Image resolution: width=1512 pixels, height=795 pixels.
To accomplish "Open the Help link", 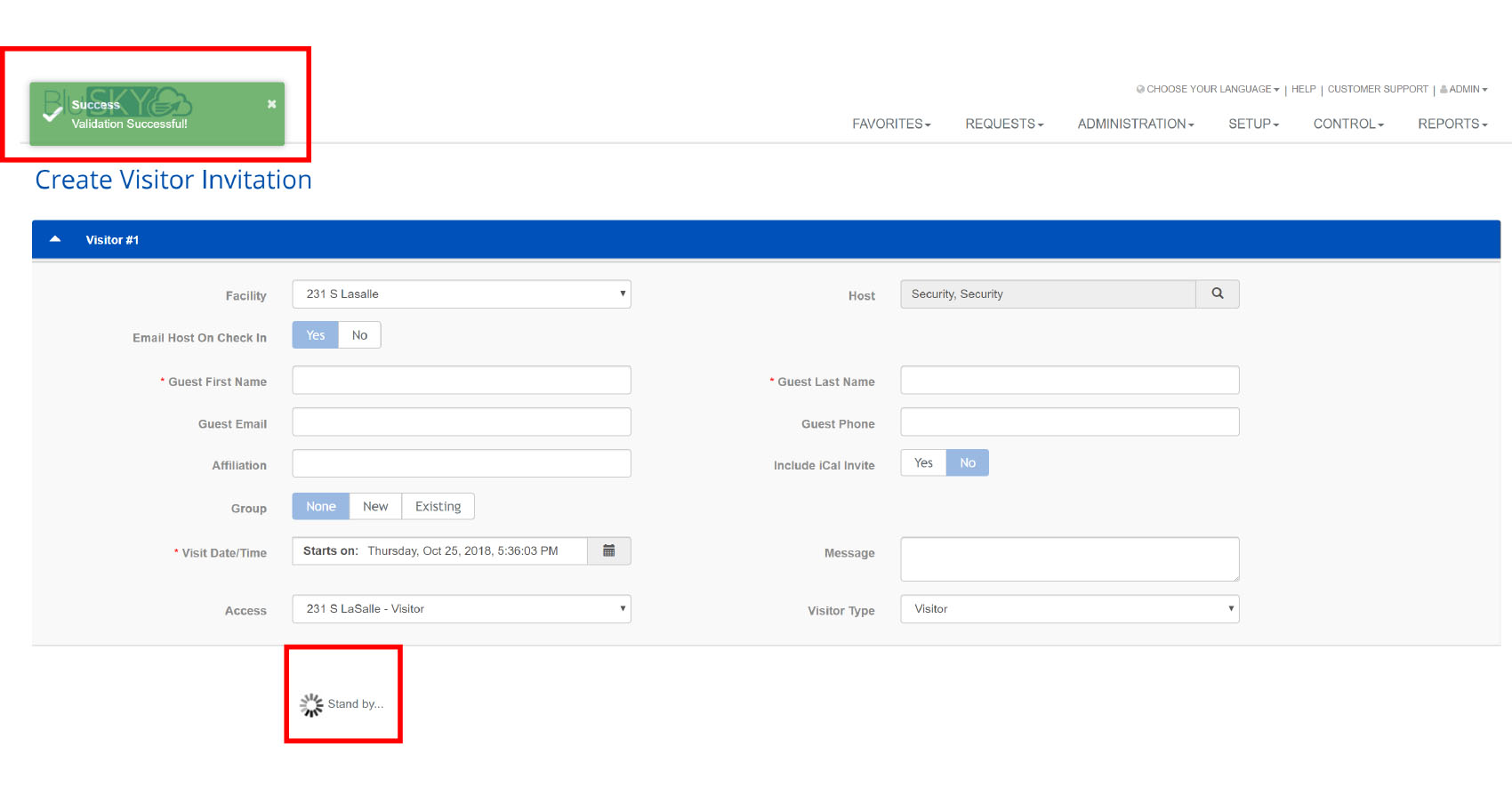I will (1303, 89).
